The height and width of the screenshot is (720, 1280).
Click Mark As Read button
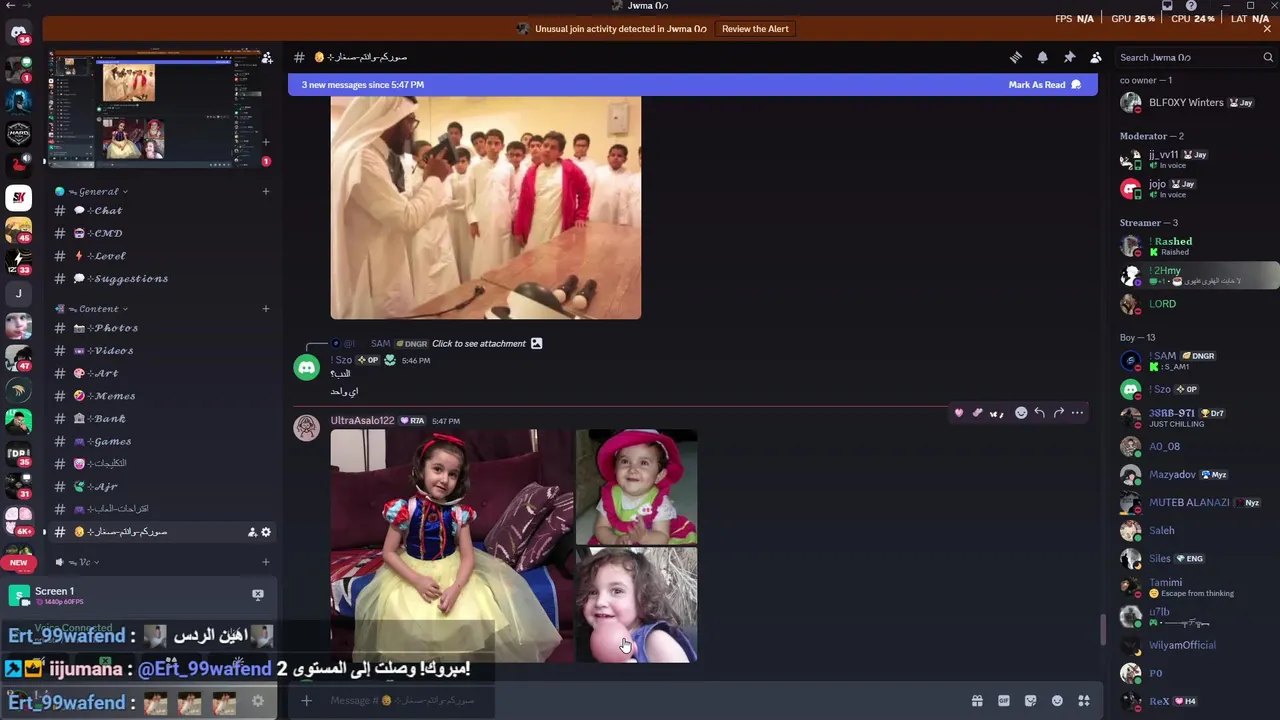point(1045,85)
